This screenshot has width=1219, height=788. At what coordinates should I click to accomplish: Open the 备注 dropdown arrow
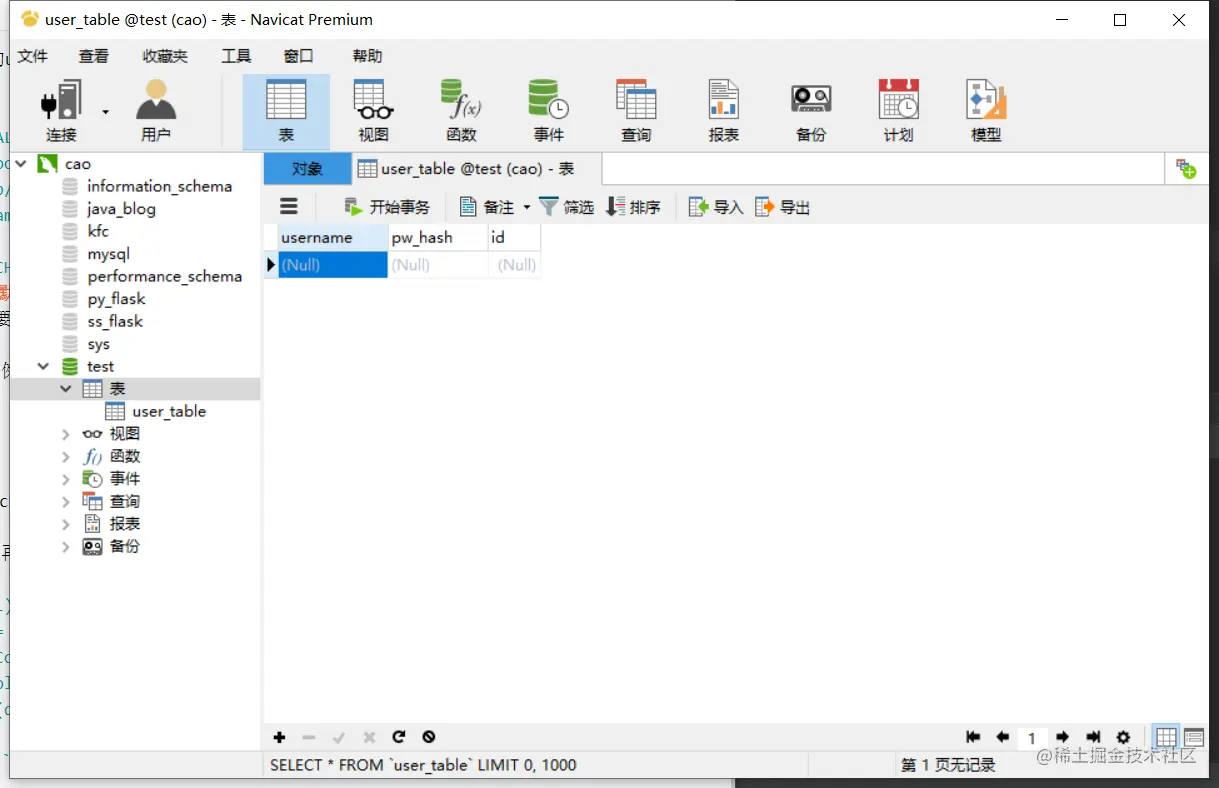[526, 207]
